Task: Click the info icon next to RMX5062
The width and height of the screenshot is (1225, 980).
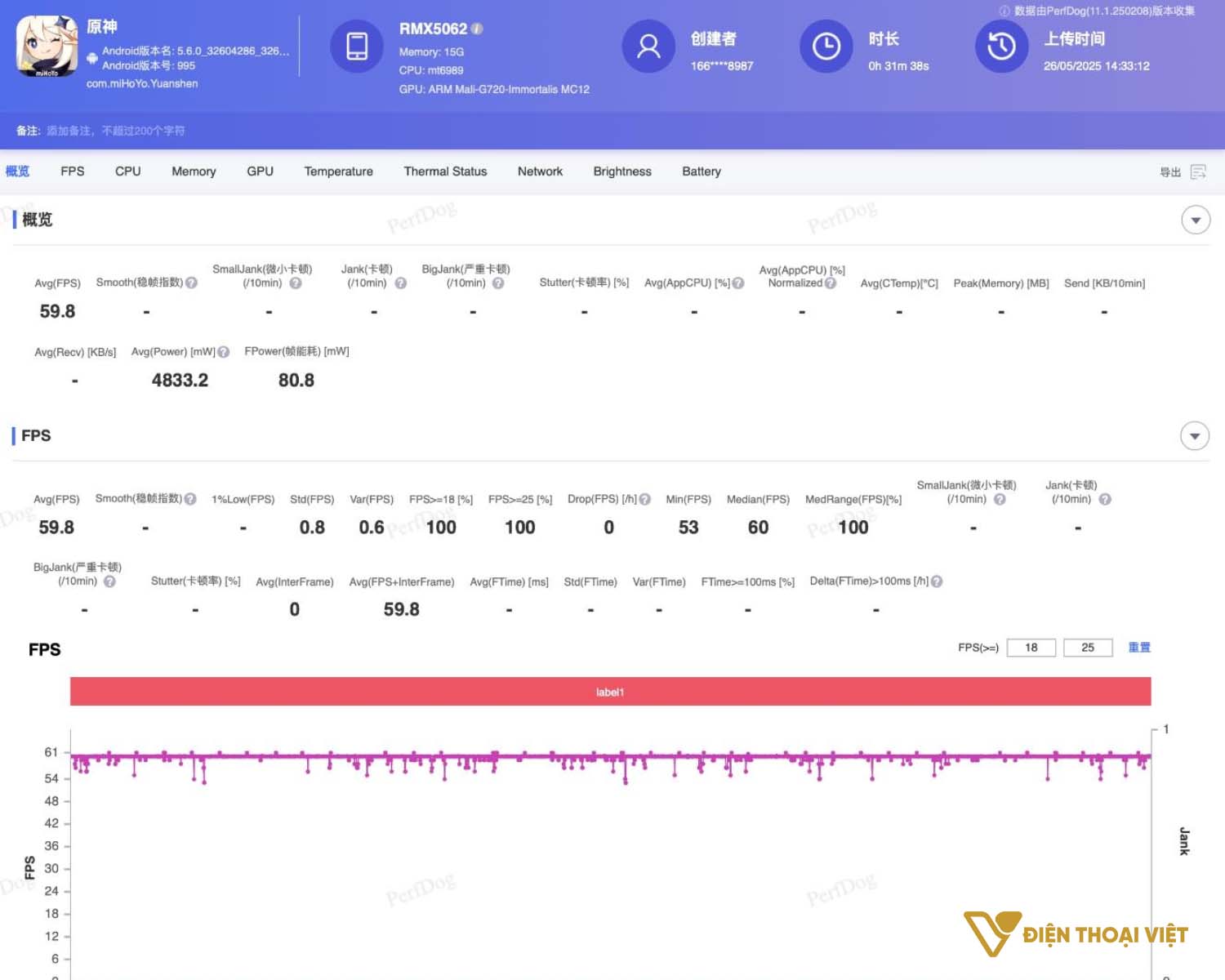Action: tap(476, 29)
